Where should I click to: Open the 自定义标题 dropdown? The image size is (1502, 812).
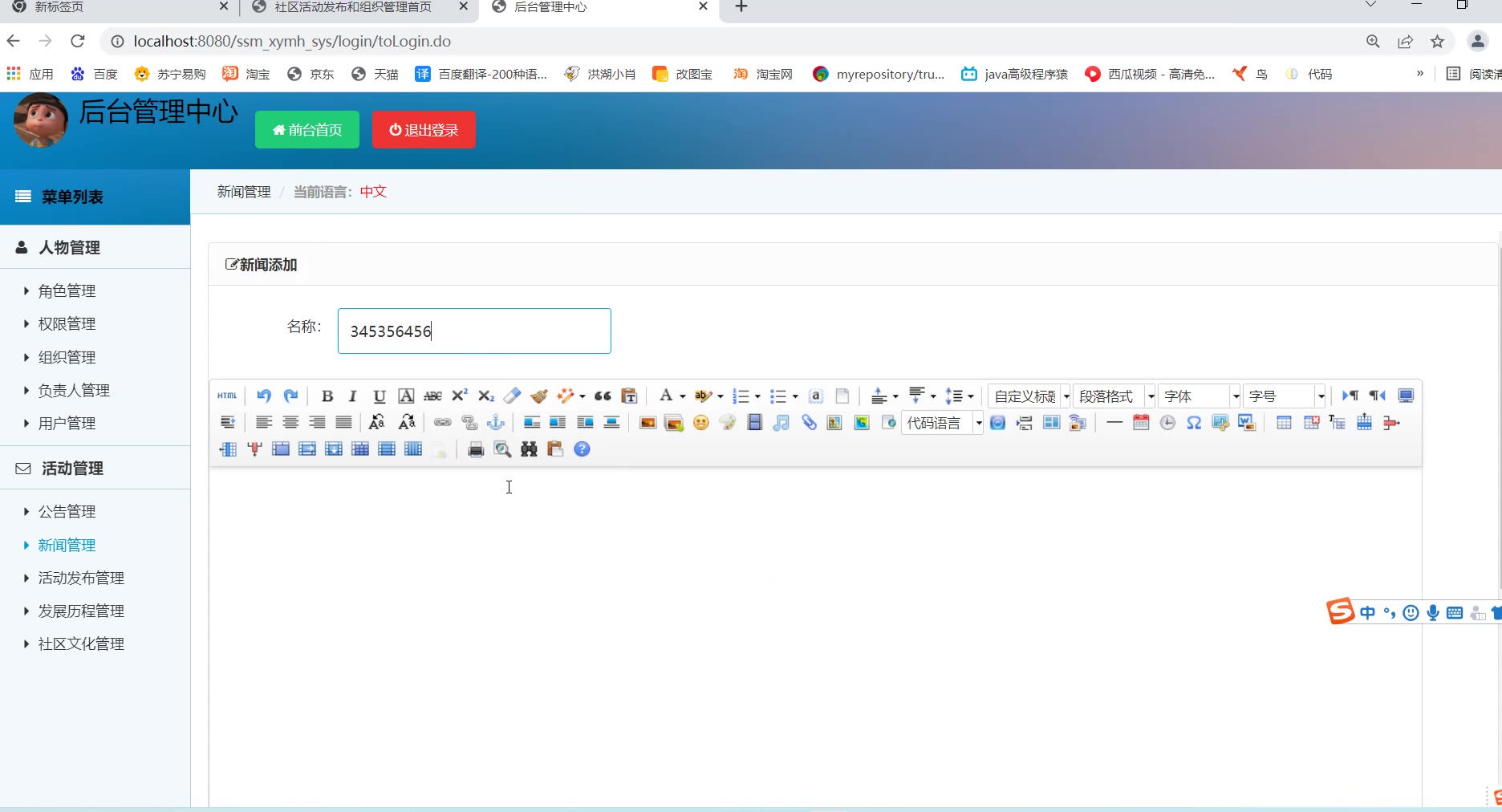tap(1029, 396)
